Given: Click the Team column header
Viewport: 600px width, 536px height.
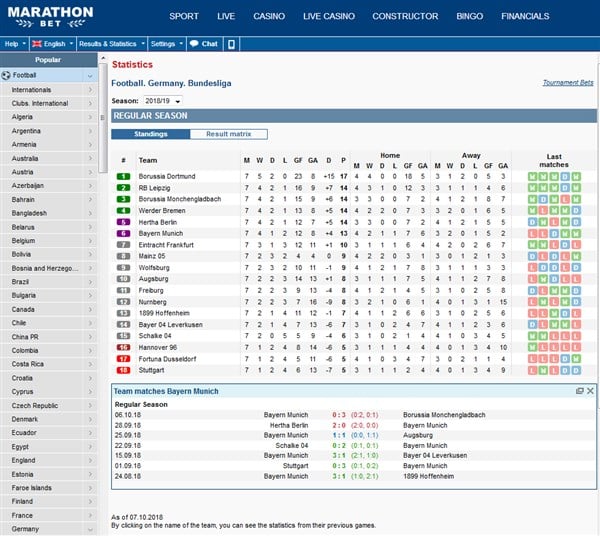Looking at the screenshot, I should (x=148, y=160).
